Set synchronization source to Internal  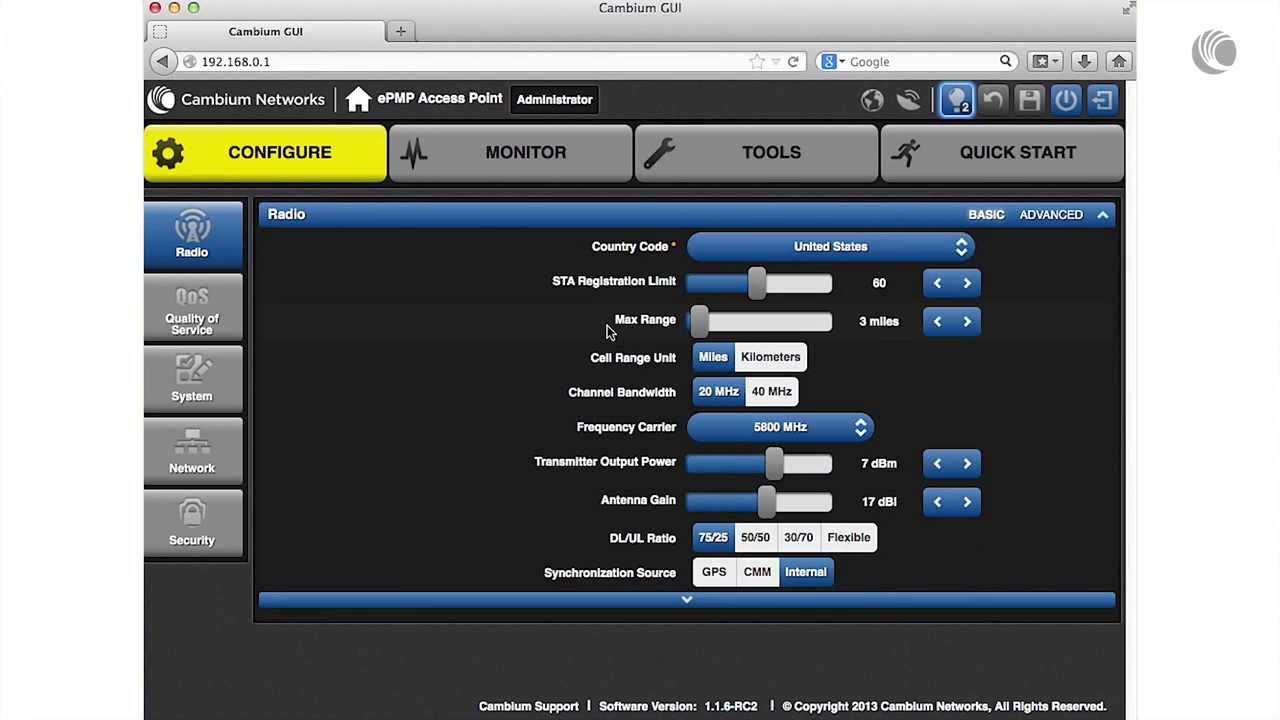(806, 572)
